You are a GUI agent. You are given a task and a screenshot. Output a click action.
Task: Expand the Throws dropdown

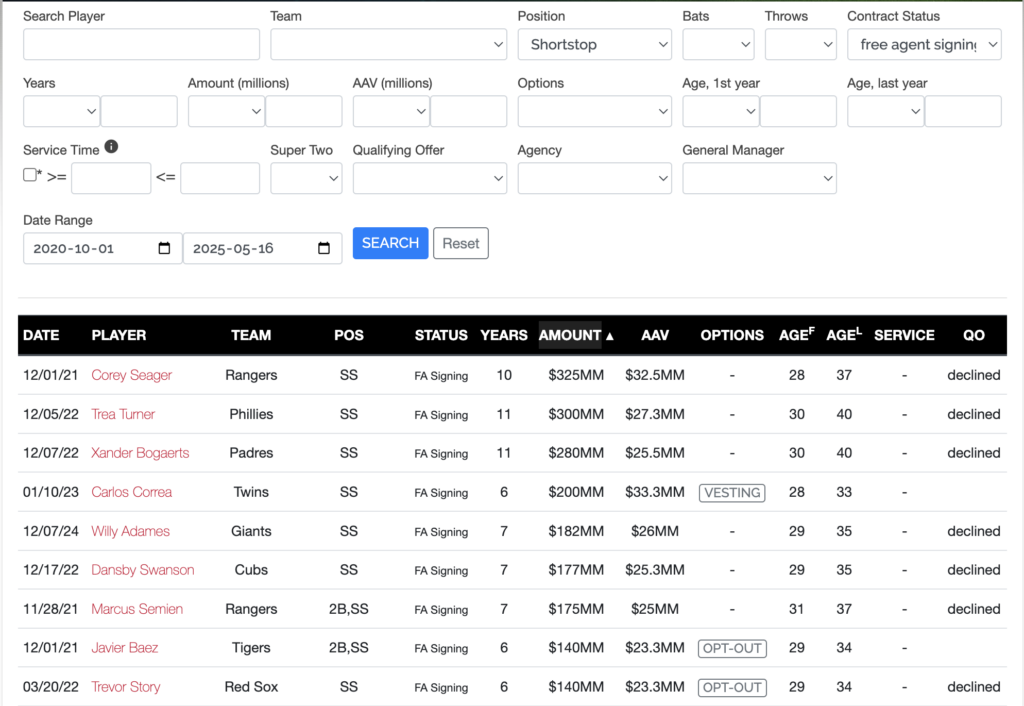(800, 44)
